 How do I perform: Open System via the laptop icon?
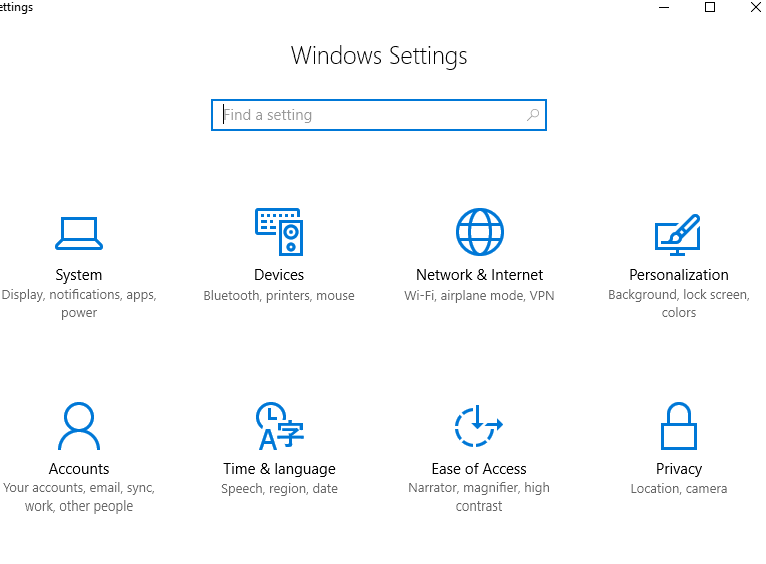(79, 233)
